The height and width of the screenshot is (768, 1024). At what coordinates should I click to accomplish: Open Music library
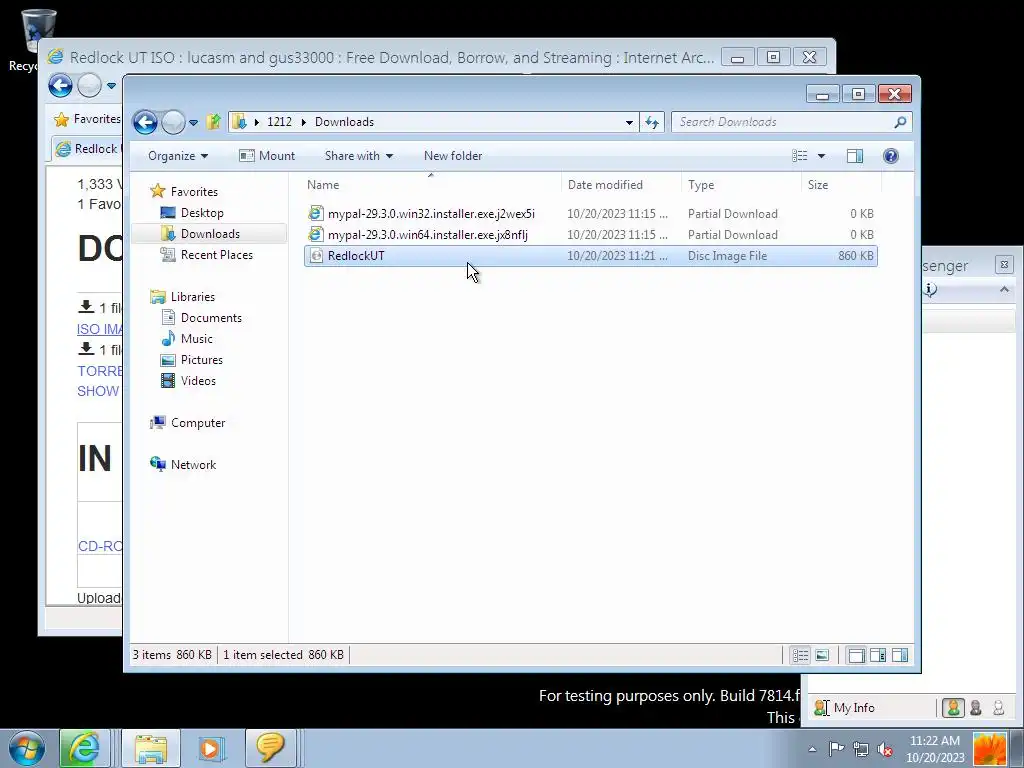tap(196, 338)
